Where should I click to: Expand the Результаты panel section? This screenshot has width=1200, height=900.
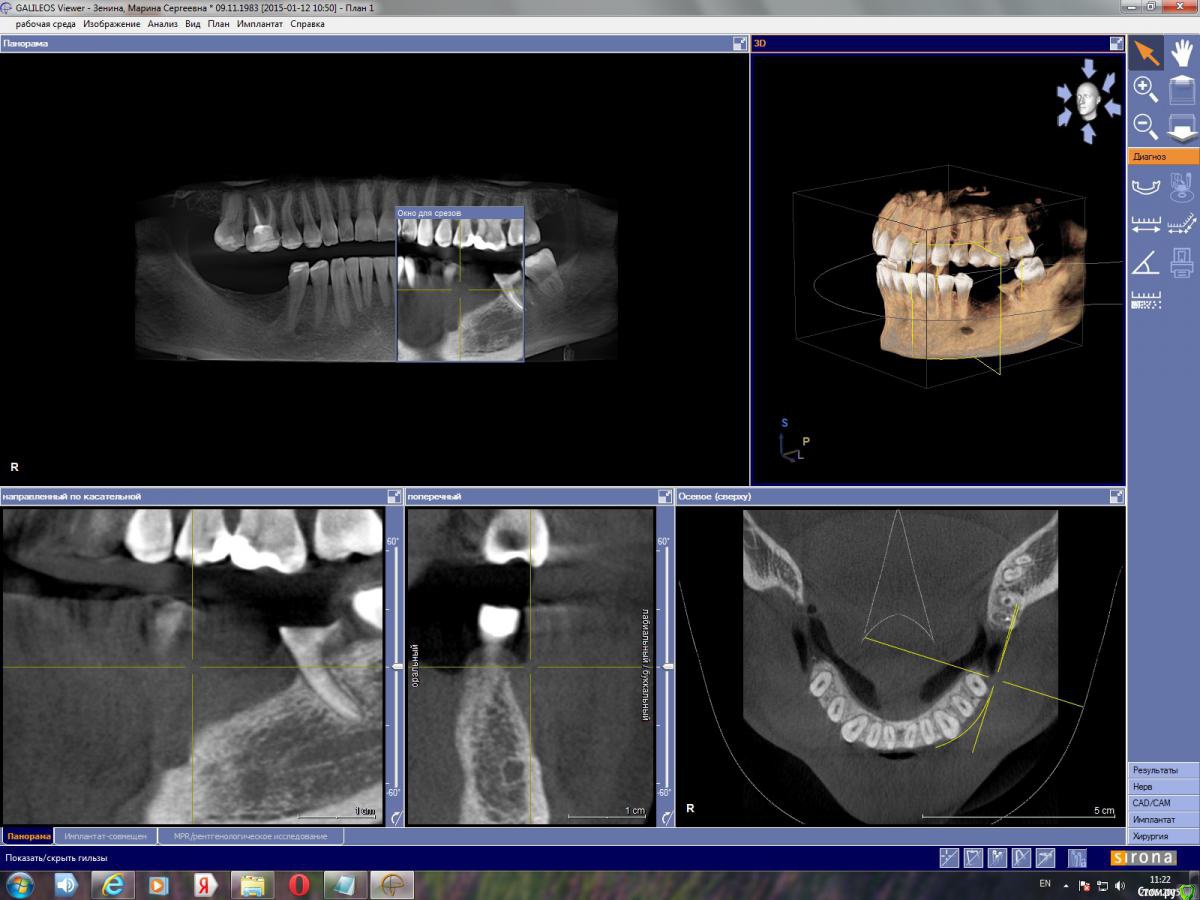click(1163, 770)
